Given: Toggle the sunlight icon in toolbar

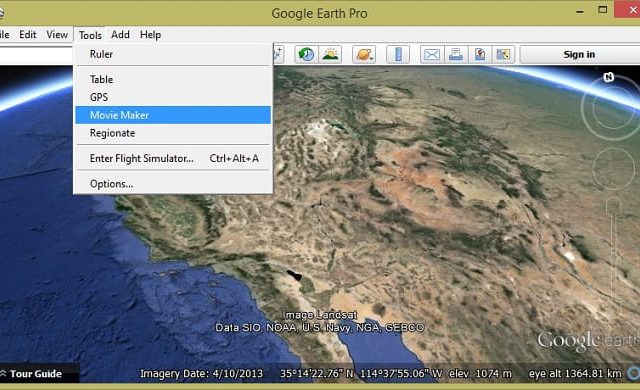Looking at the screenshot, I should (330, 54).
